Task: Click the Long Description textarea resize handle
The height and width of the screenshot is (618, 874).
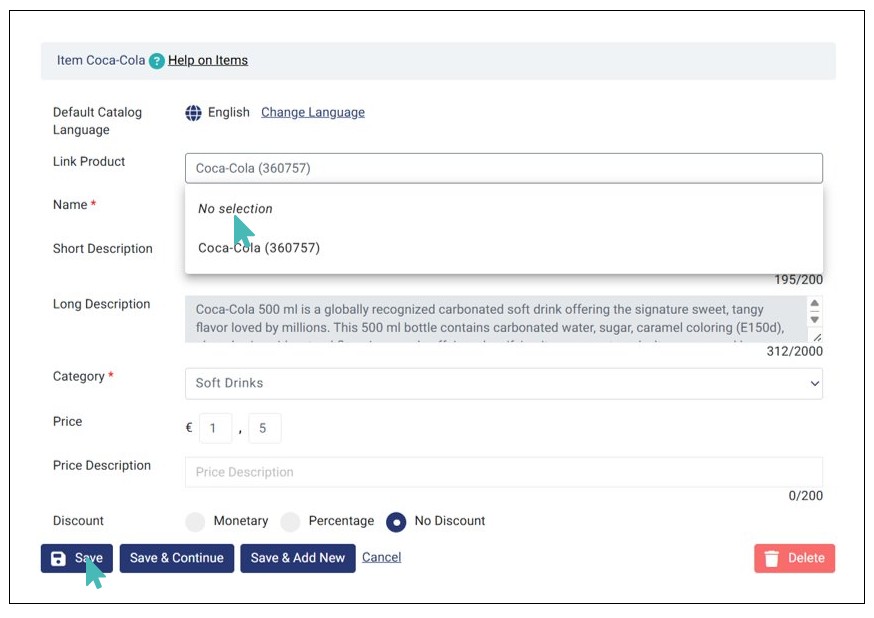Action: click(817, 337)
